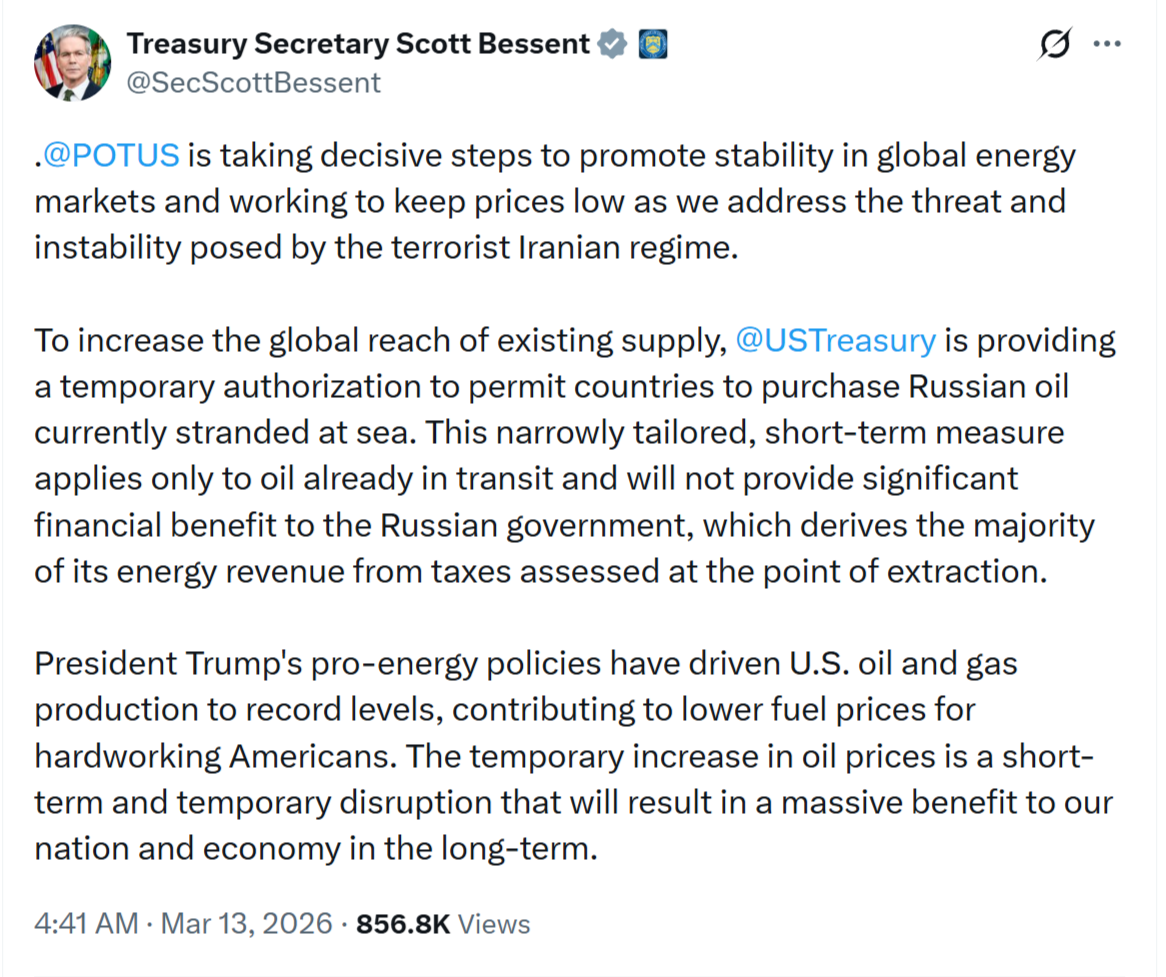The image size is (1166, 977).
Task: Visit the @SecScottBessent handle
Action: click(253, 83)
